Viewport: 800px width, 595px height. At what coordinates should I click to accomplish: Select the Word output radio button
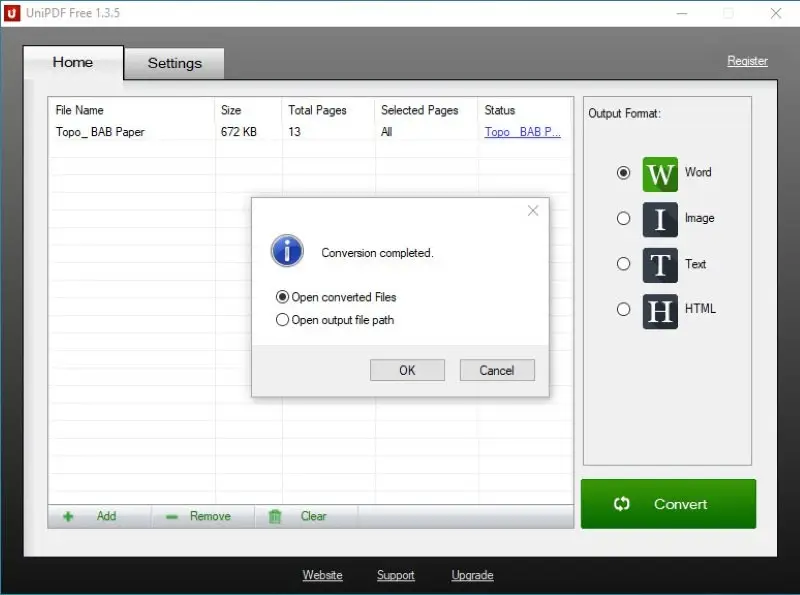click(623, 173)
